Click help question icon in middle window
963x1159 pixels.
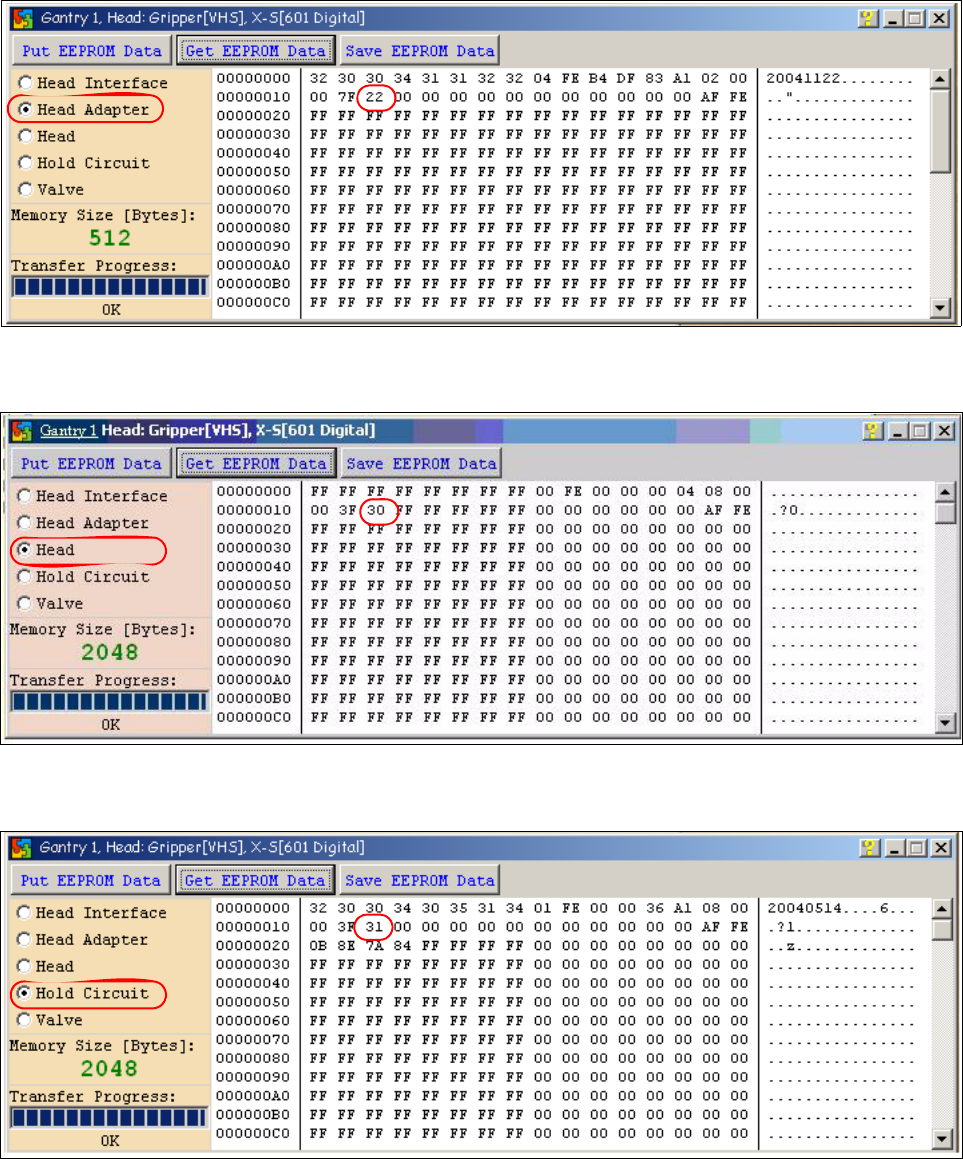pyautogui.click(x=873, y=430)
